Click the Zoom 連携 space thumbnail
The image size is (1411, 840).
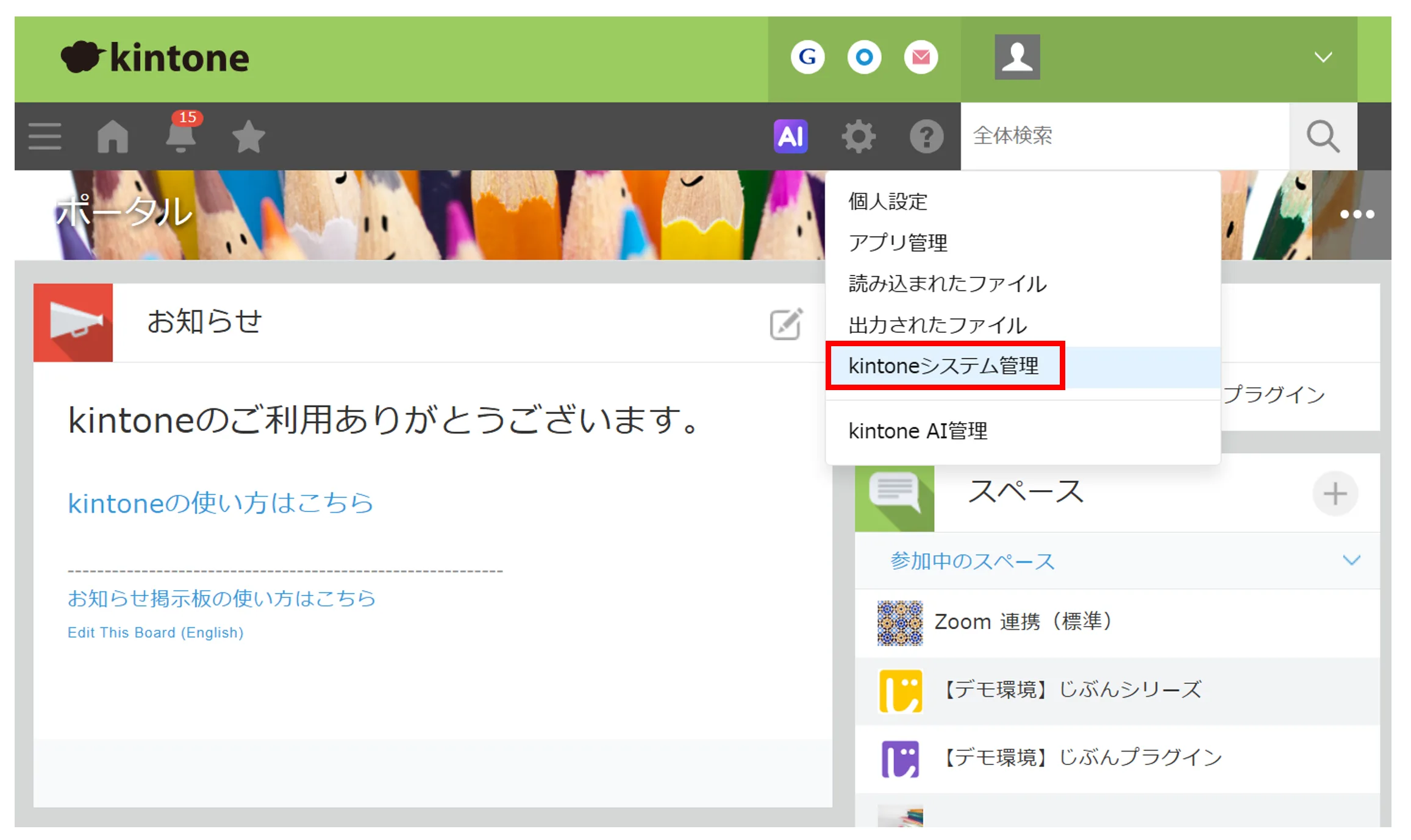900,623
